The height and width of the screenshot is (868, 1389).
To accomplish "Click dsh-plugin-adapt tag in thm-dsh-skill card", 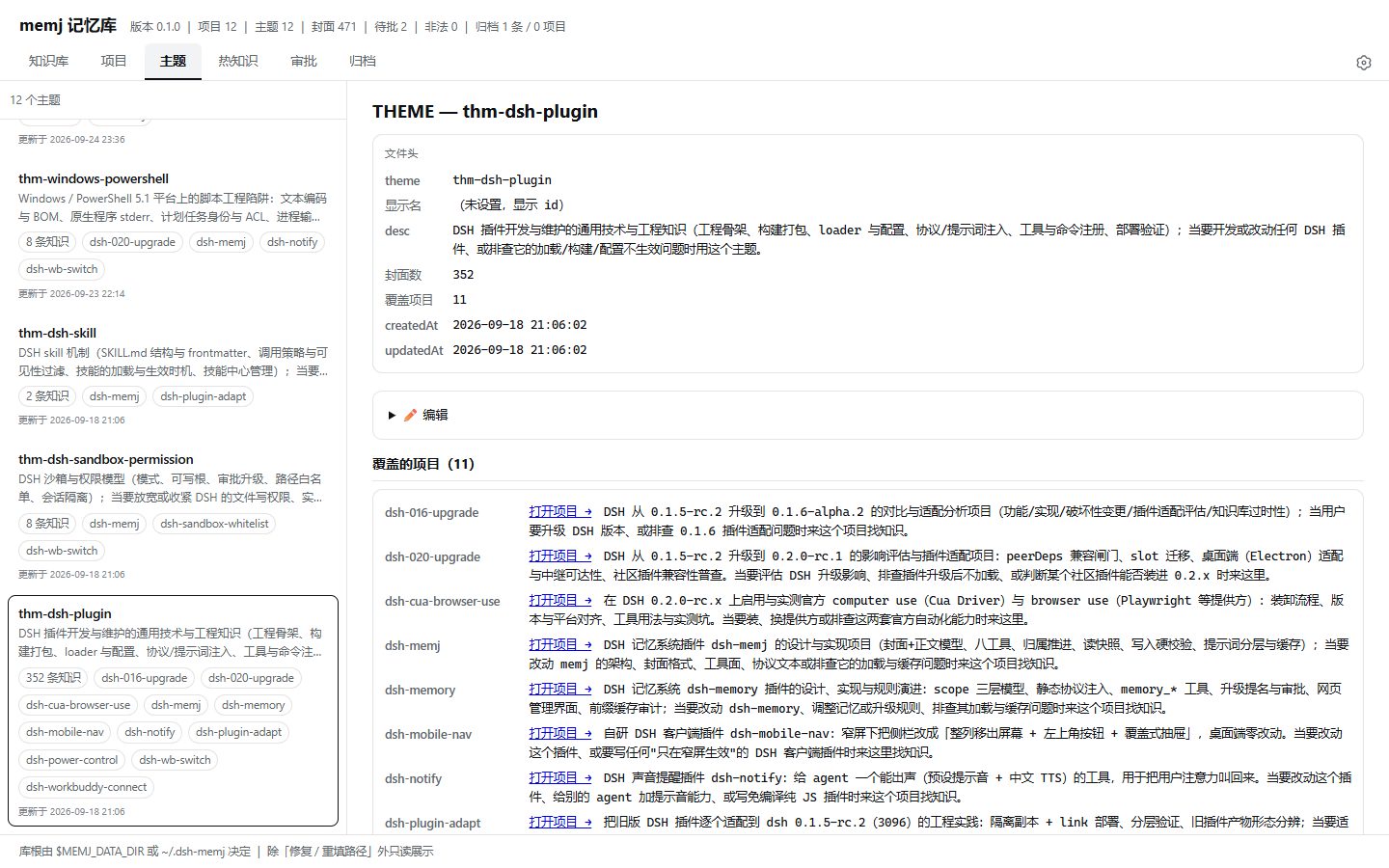I will tap(204, 396).
